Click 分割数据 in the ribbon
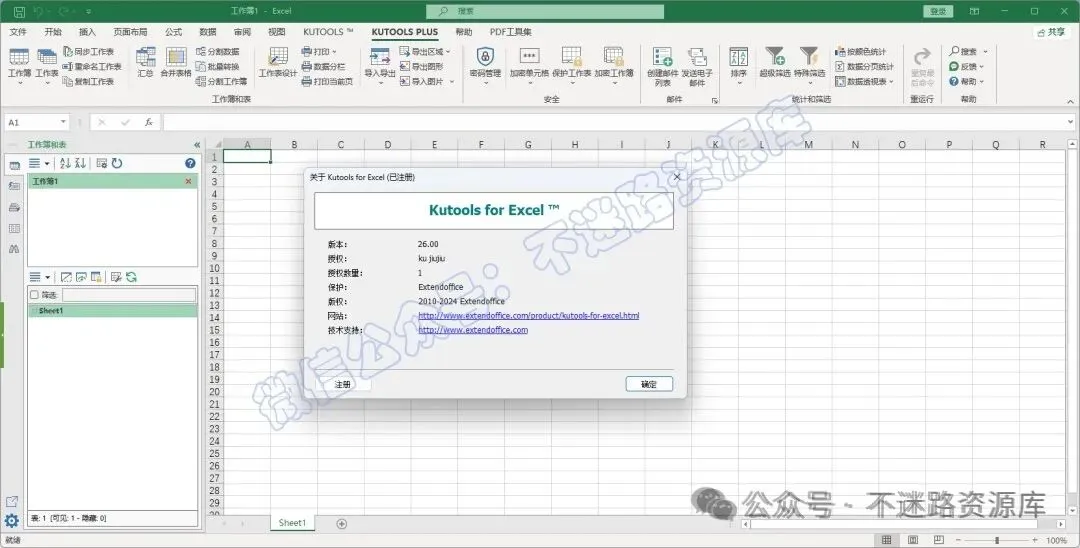This screenshot has height=548, width=1080. [x=218, y=52]
